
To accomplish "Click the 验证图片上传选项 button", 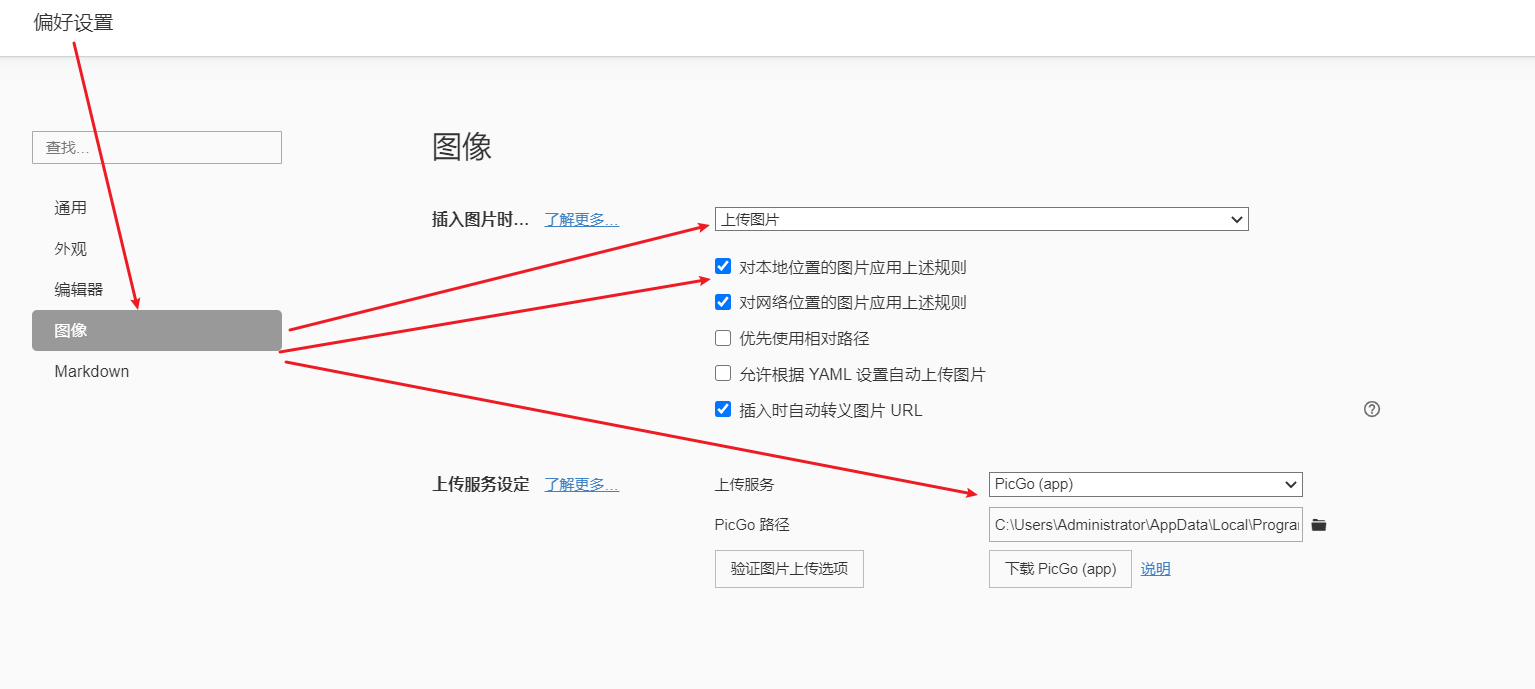I will pos(789,569).
